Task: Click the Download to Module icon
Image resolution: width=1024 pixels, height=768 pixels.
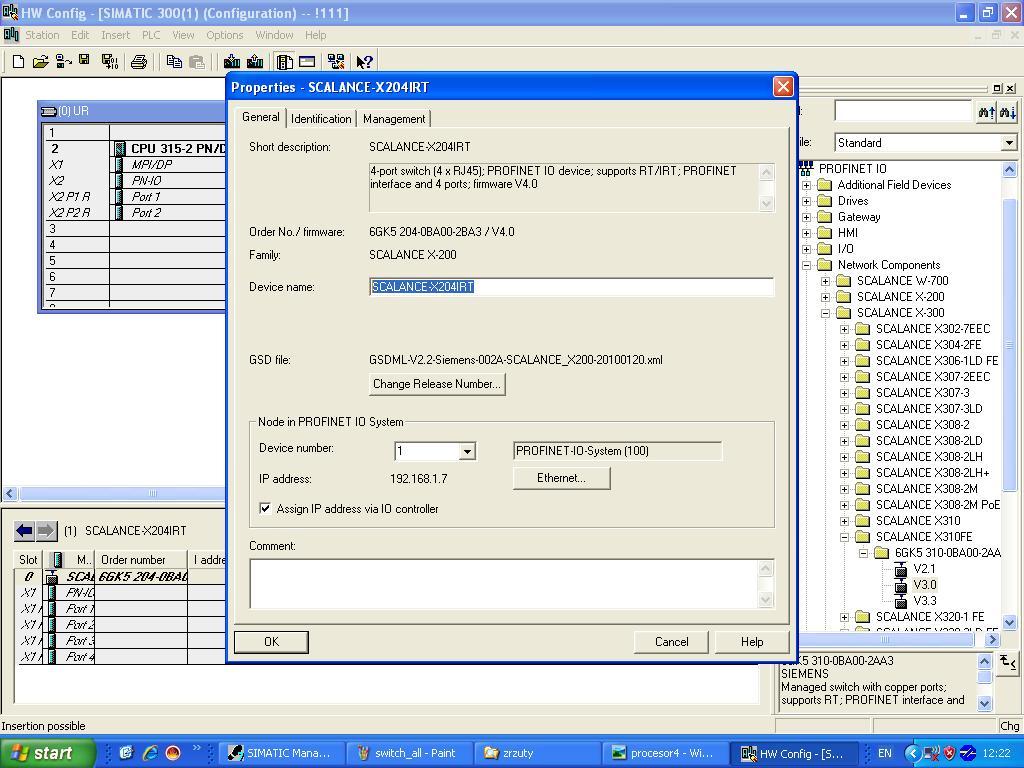Action: (x=231, y=62)
